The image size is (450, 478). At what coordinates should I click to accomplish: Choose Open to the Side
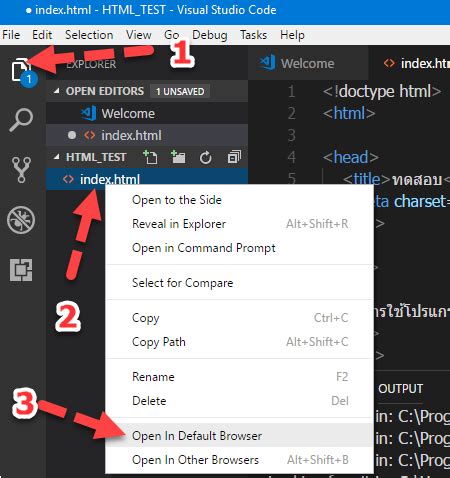[x=239, y=200]
